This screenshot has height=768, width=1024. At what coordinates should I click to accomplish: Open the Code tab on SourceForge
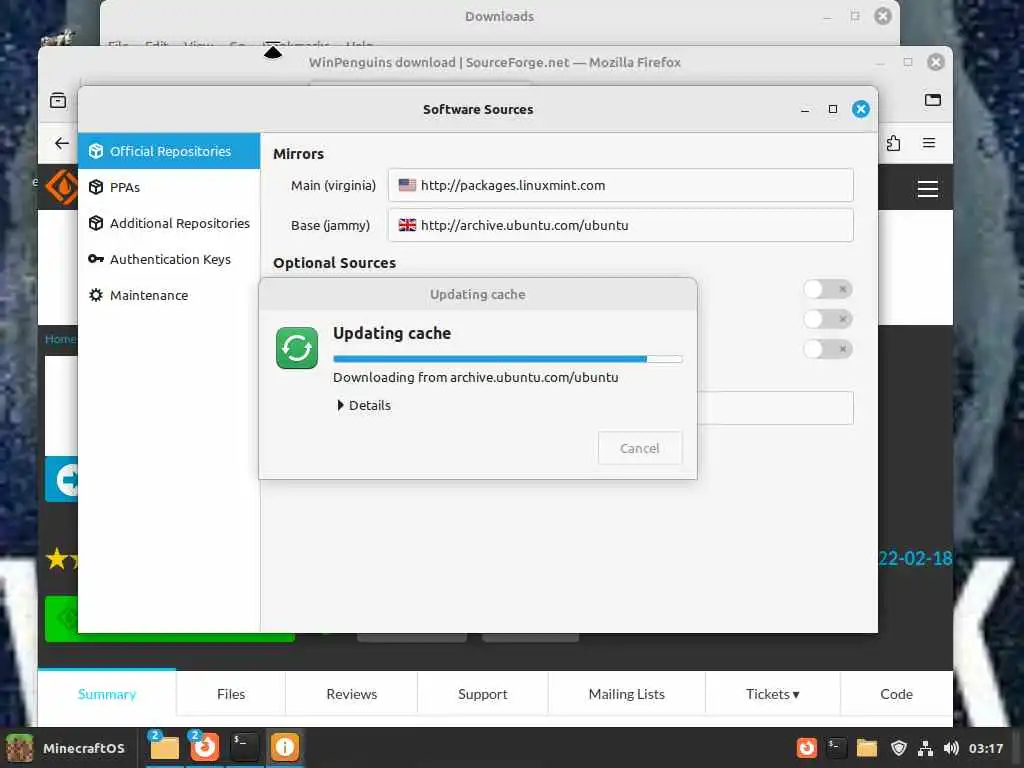pos(897,694)
